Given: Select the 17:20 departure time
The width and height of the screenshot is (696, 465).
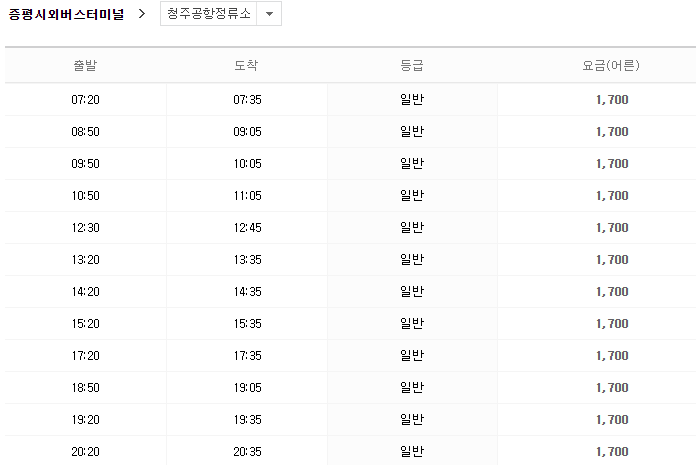Looking at the screenshot, I should 86,355.
